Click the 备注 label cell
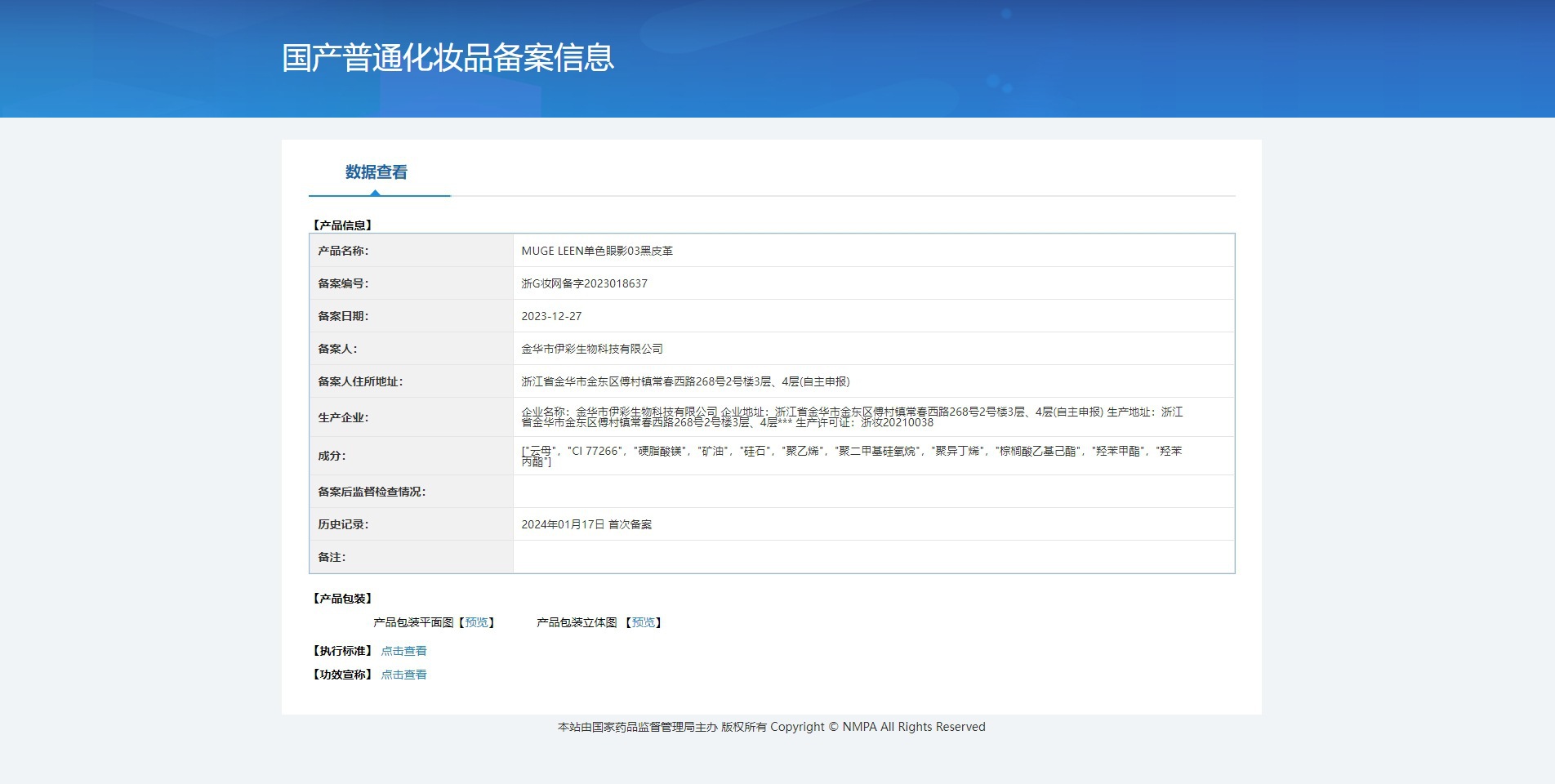 point(411,557)
